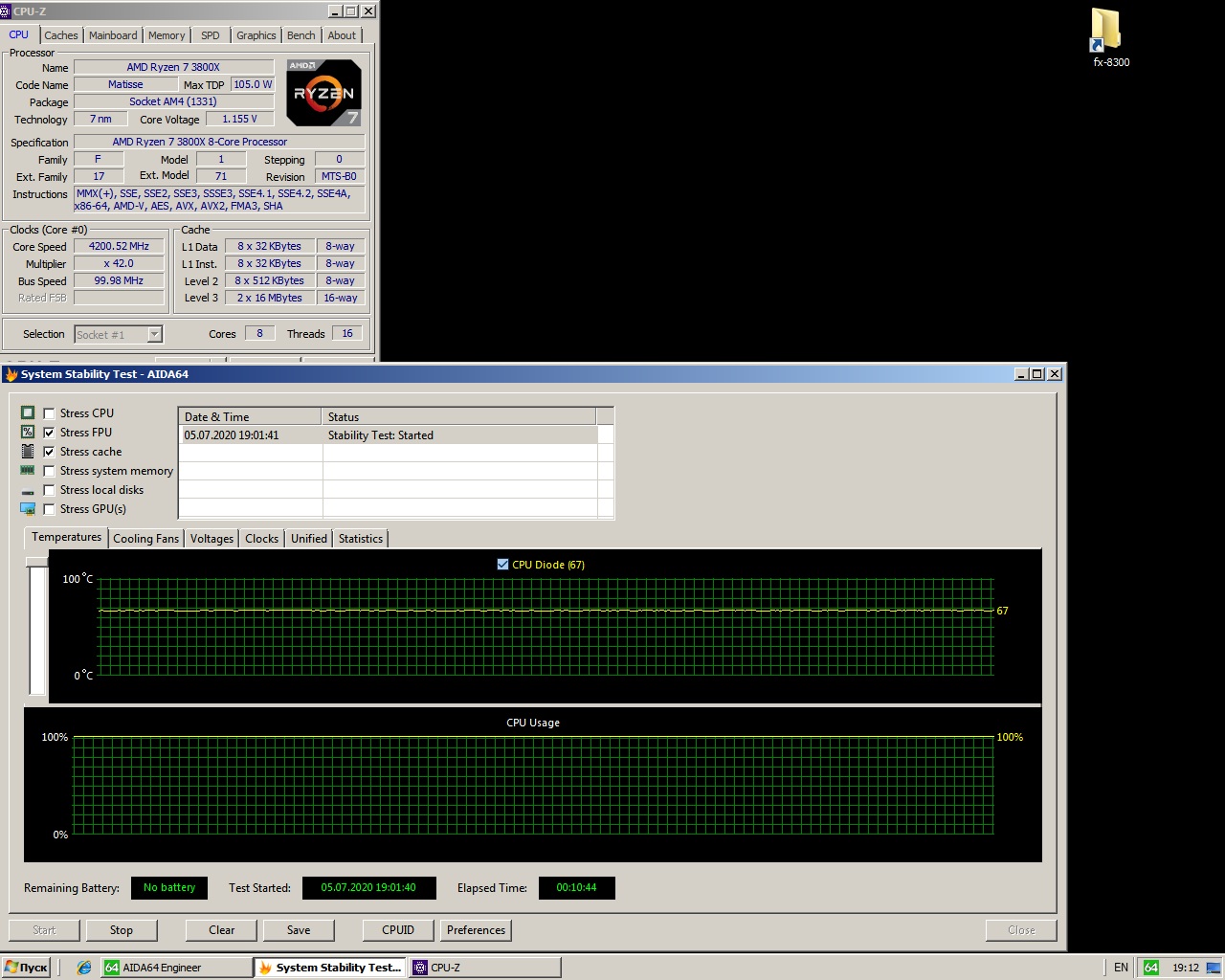Screen dimensions: 1225x980
Task: Open the Graphics tab in CPU-Z
Action: point(256,35)
